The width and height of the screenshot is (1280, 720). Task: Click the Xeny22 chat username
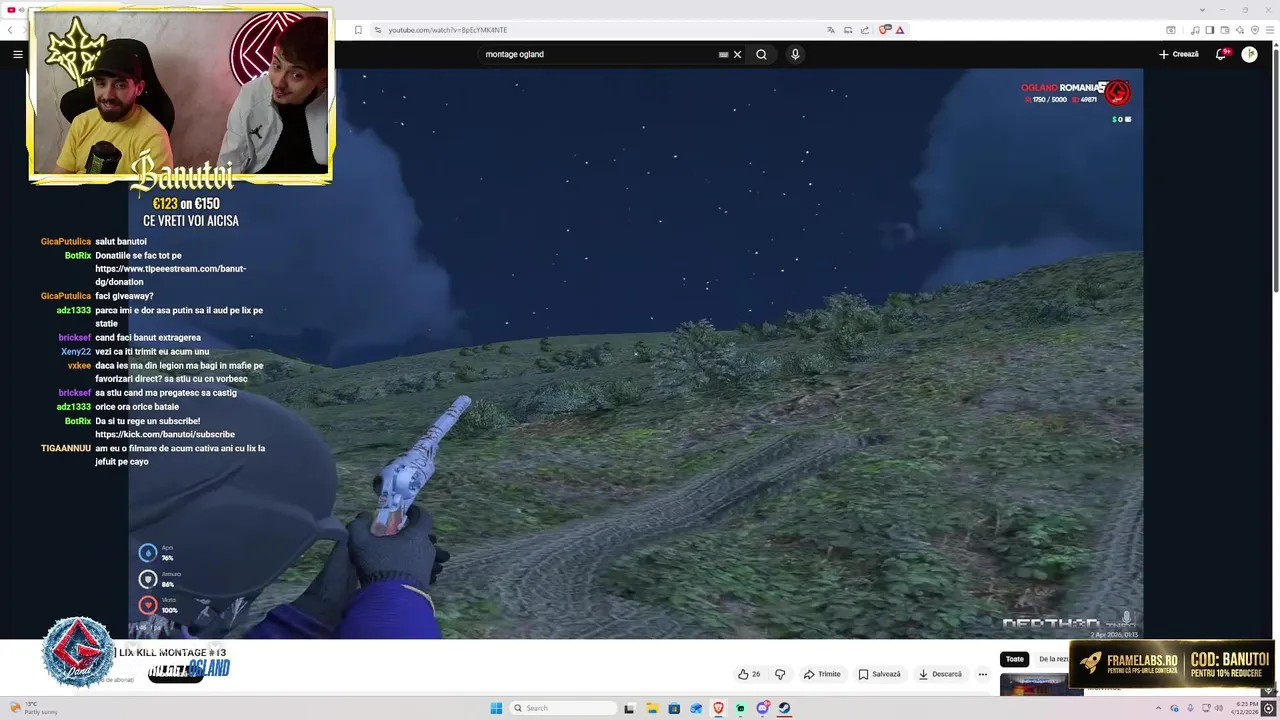pos(76,352)
